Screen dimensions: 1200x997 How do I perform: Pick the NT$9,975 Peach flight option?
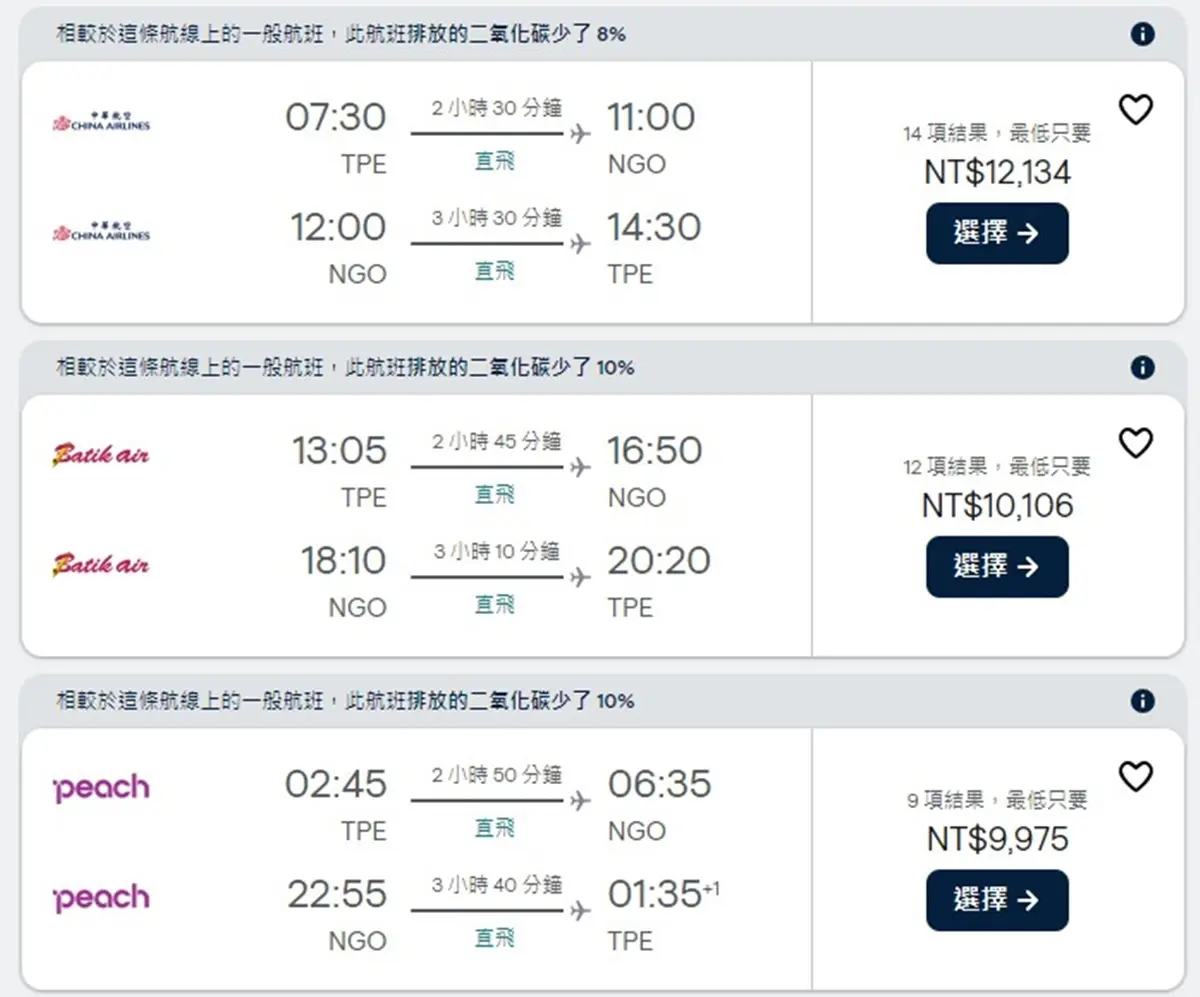click(997, 900)
